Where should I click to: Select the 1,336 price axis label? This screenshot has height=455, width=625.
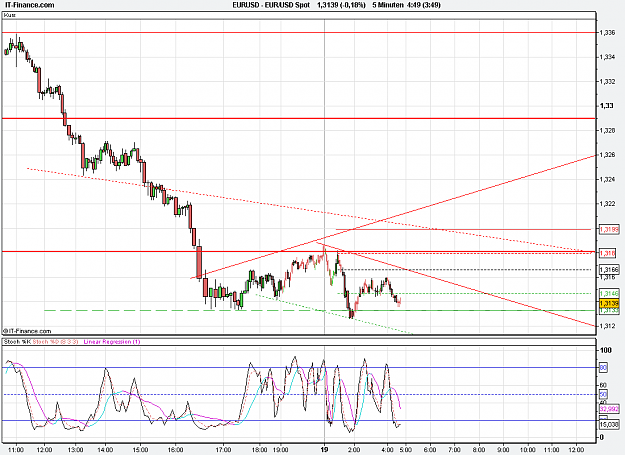pos(607,32)
